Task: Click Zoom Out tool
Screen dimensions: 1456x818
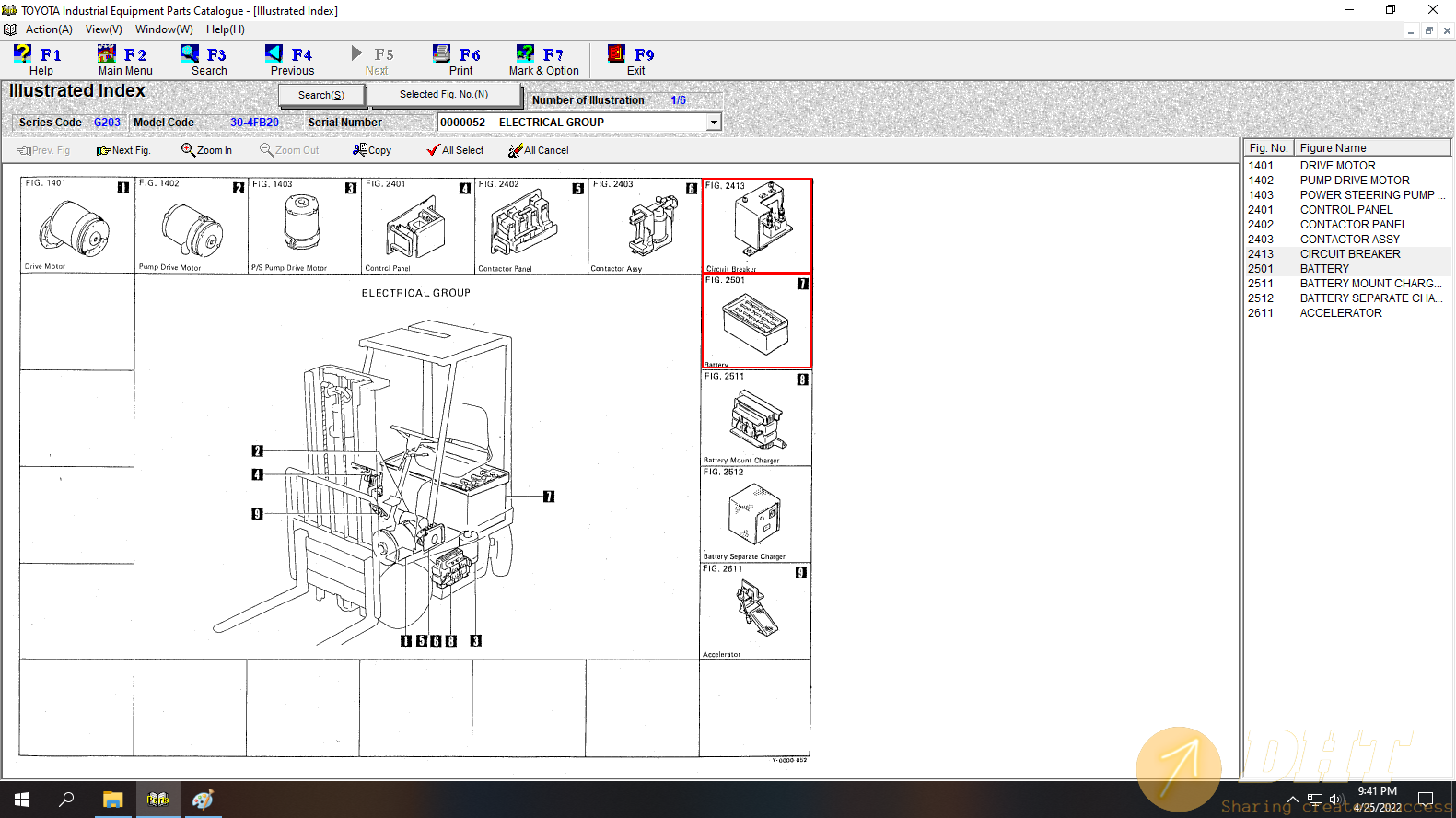Action: [x=289, y=150]
